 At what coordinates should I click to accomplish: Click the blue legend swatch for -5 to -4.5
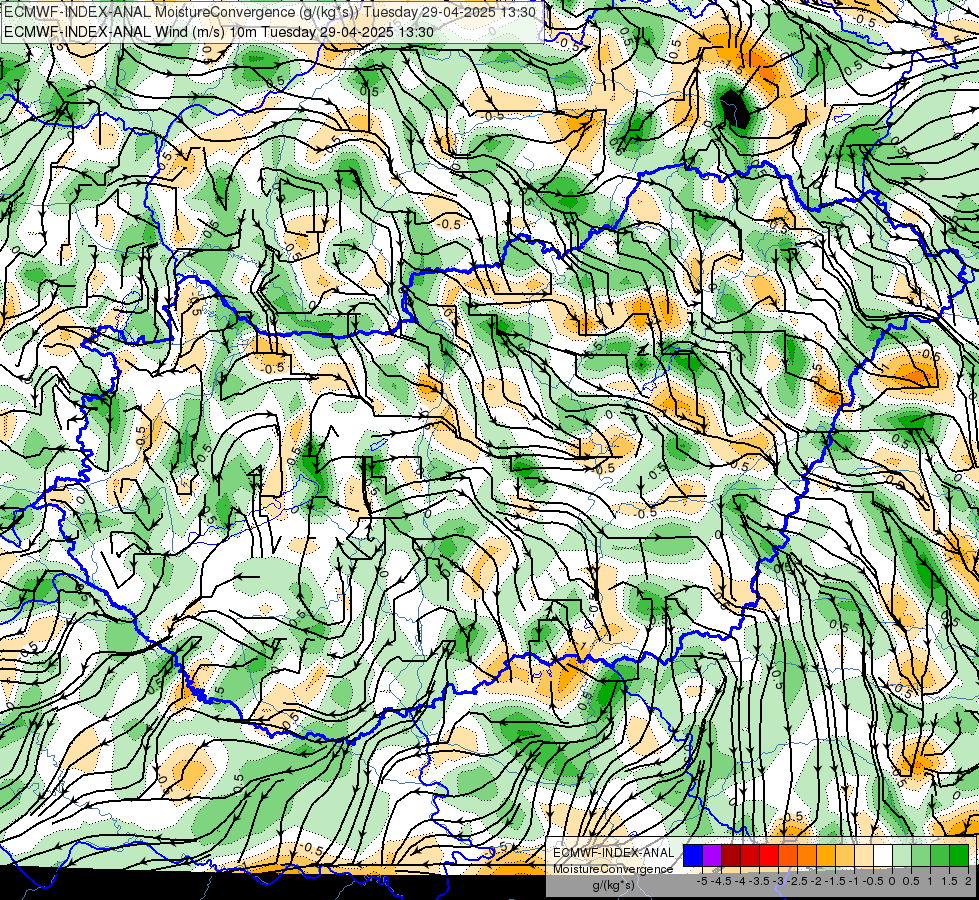693,855
